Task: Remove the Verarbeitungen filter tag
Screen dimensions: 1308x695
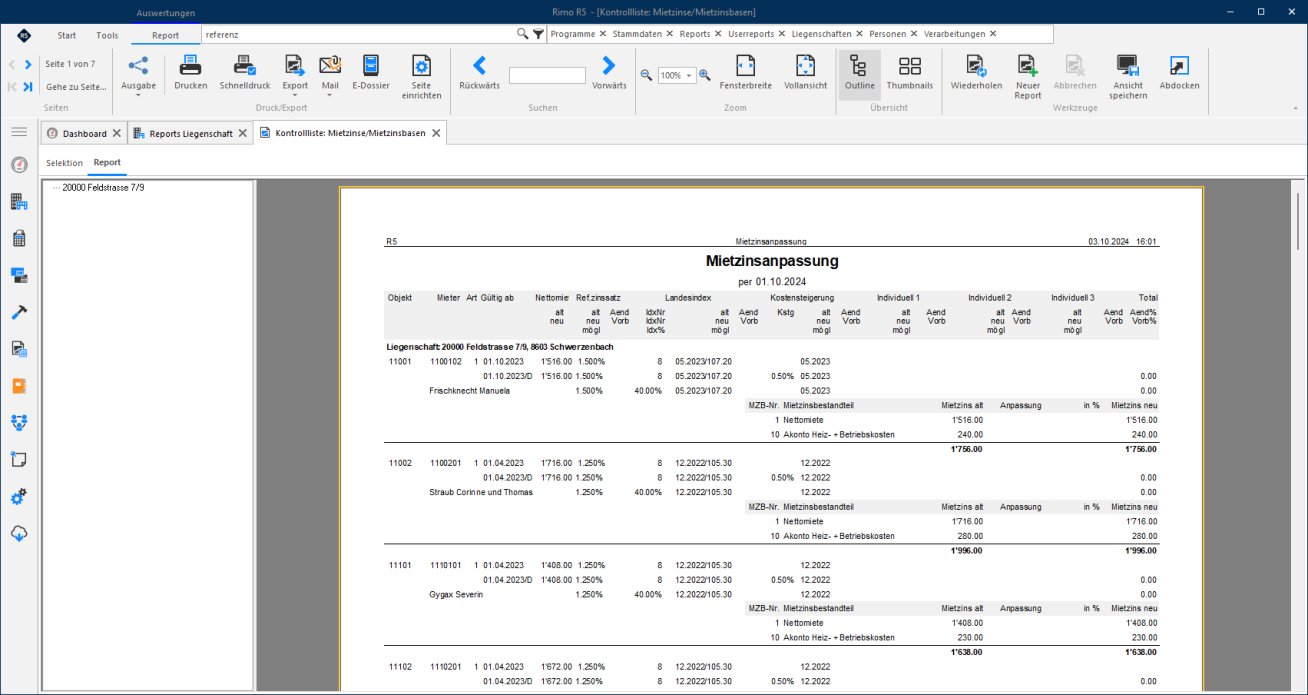Action: tap(993, 34)
